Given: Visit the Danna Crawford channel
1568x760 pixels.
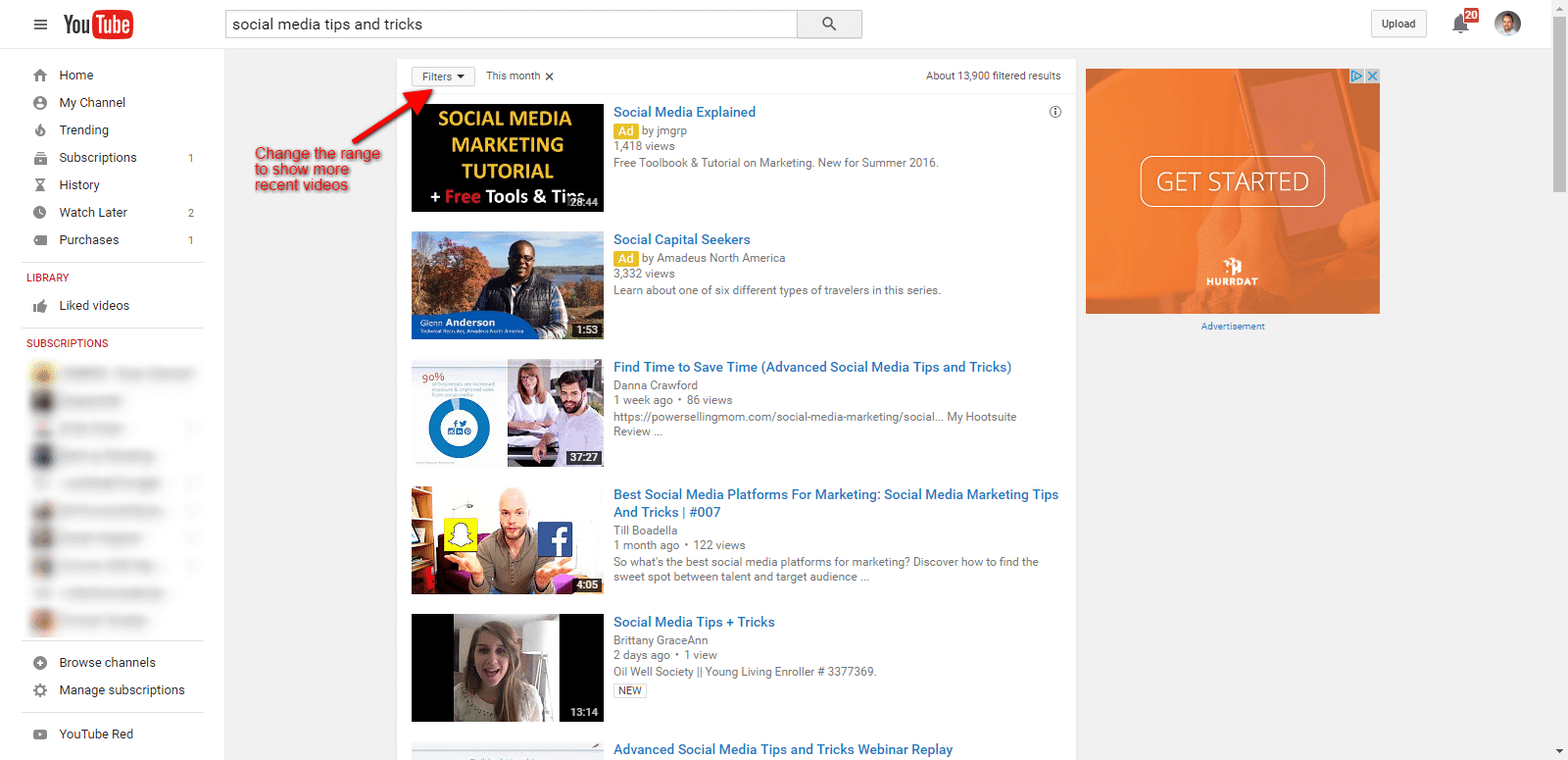Looking at the screenshot, I should [656, 386].
